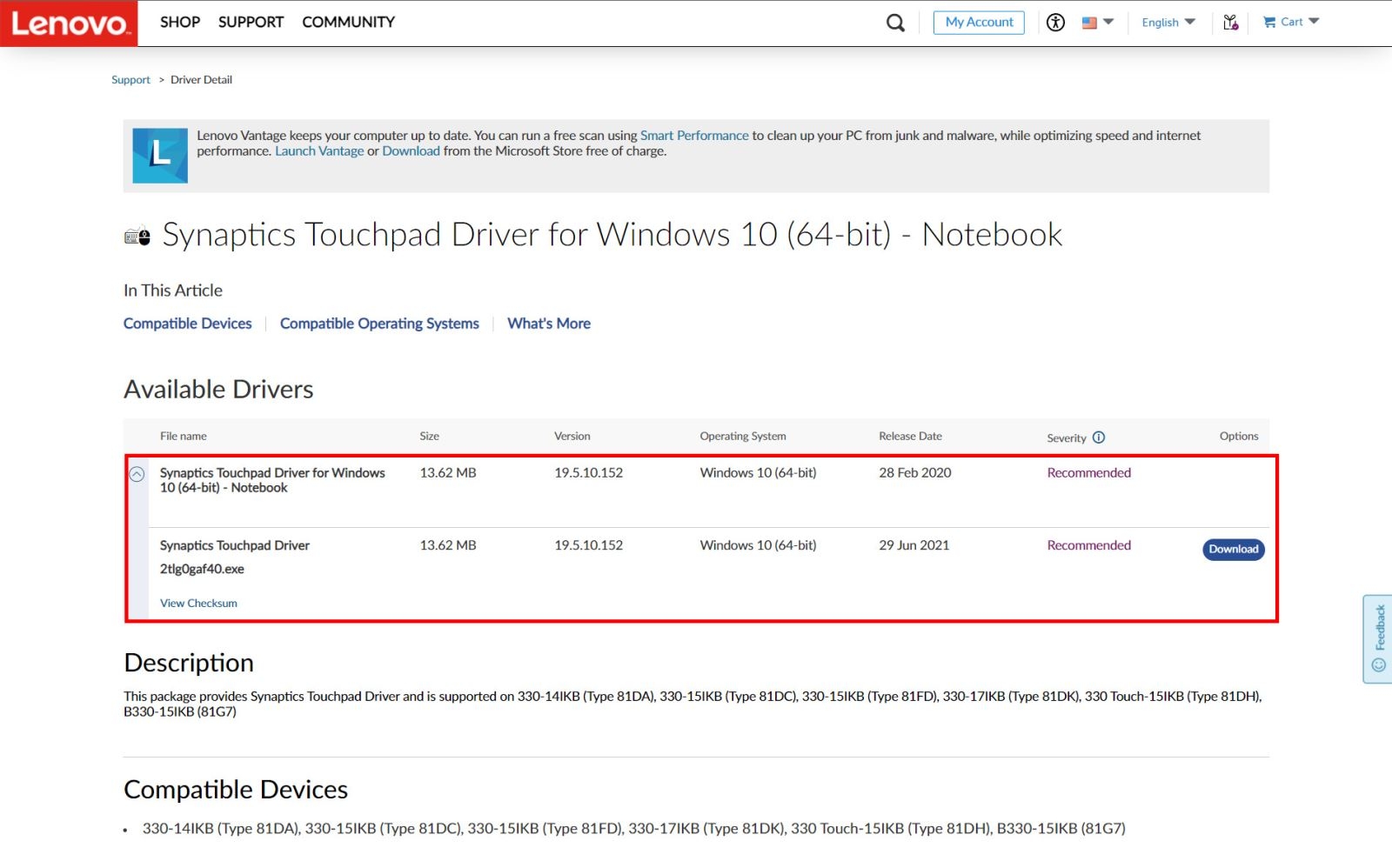Open the COMMUNITY menu
This screenshot has width=1392, height=868.
(x=348, y=22)
